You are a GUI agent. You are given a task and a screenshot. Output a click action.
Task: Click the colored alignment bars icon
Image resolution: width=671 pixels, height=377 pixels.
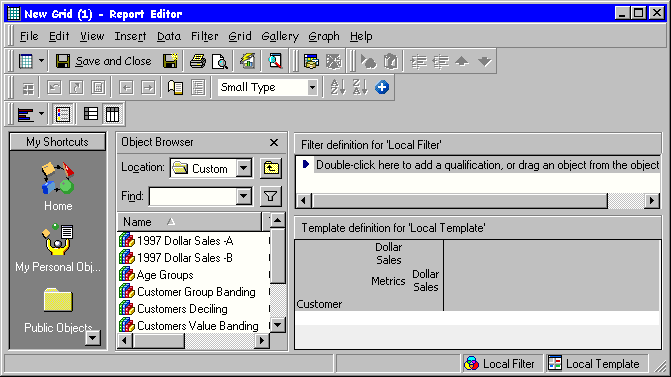pyautogui.click(x=25, y=114)
